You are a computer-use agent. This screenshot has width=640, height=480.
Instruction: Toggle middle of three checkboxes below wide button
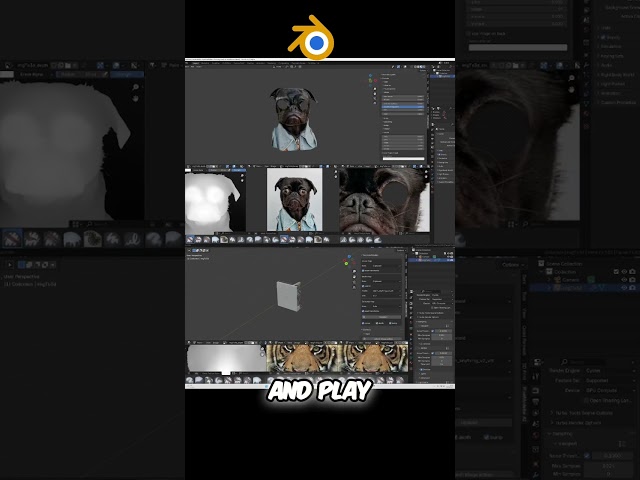(377, 323)
